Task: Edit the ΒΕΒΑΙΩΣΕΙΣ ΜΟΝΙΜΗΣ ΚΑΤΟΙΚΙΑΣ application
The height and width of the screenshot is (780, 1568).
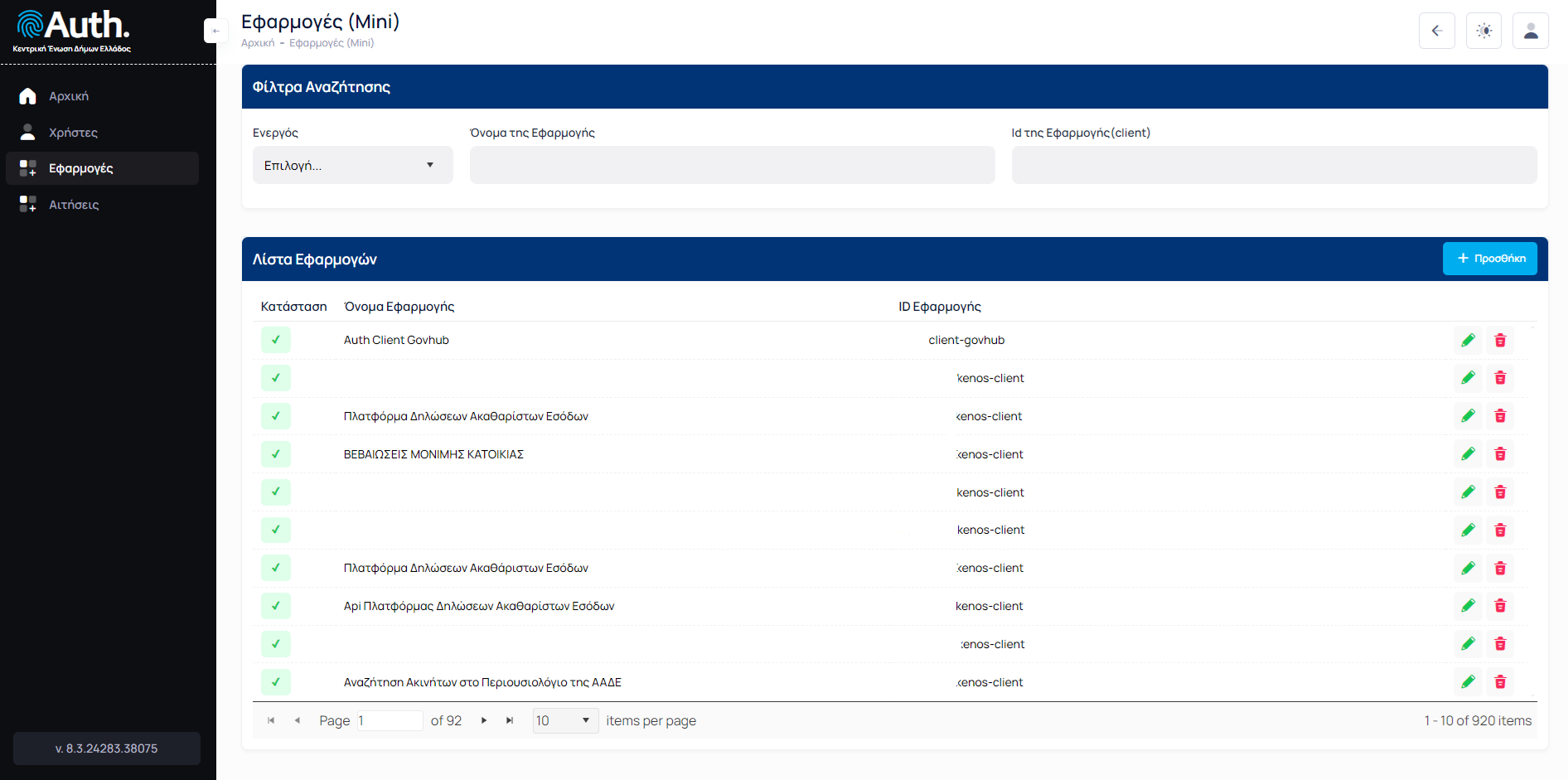Action: [1468, 454]
